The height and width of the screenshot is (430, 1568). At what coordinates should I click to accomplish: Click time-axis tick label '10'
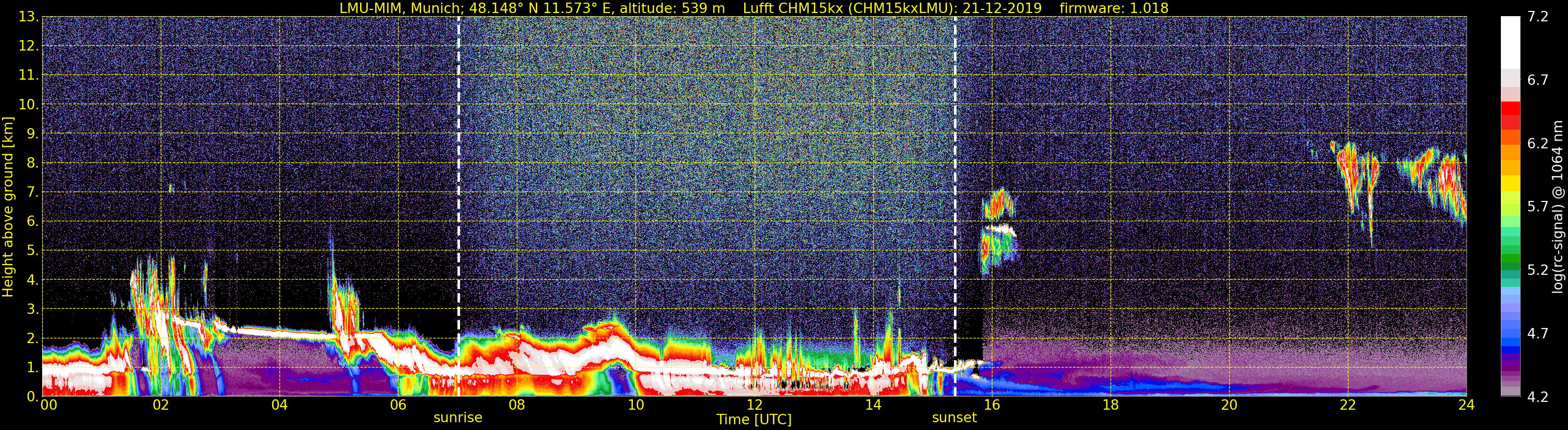click(x=635, y=406)
